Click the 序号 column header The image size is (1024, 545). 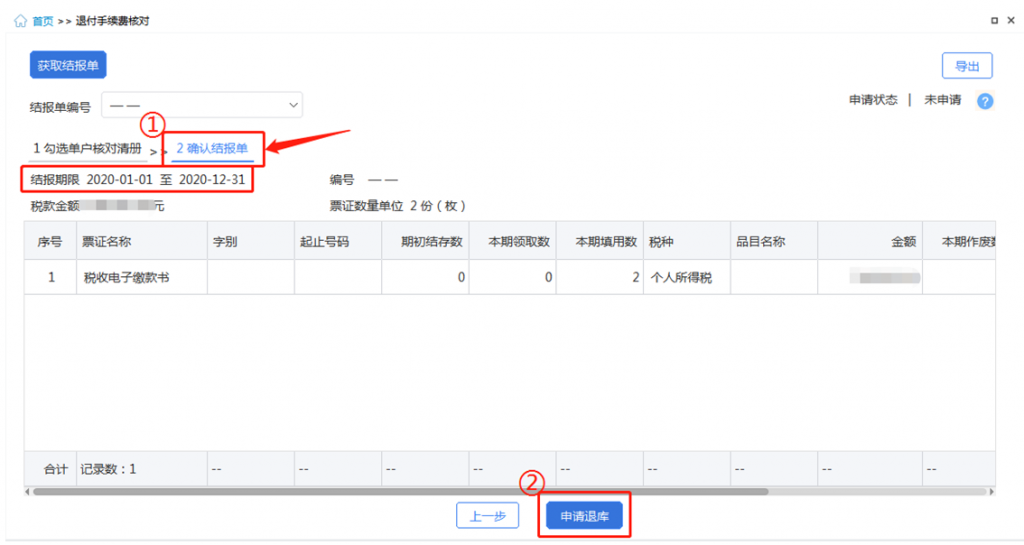point(50,241)
